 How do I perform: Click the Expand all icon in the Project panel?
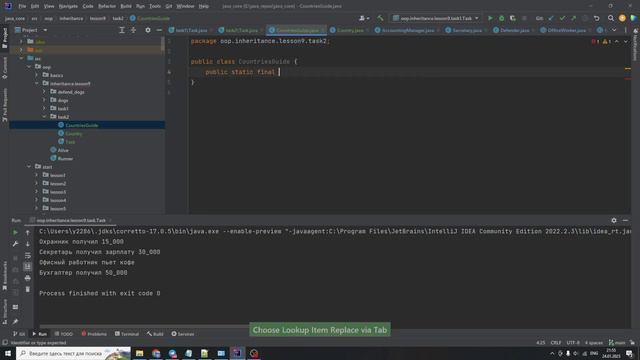click(x=122, y=30)
